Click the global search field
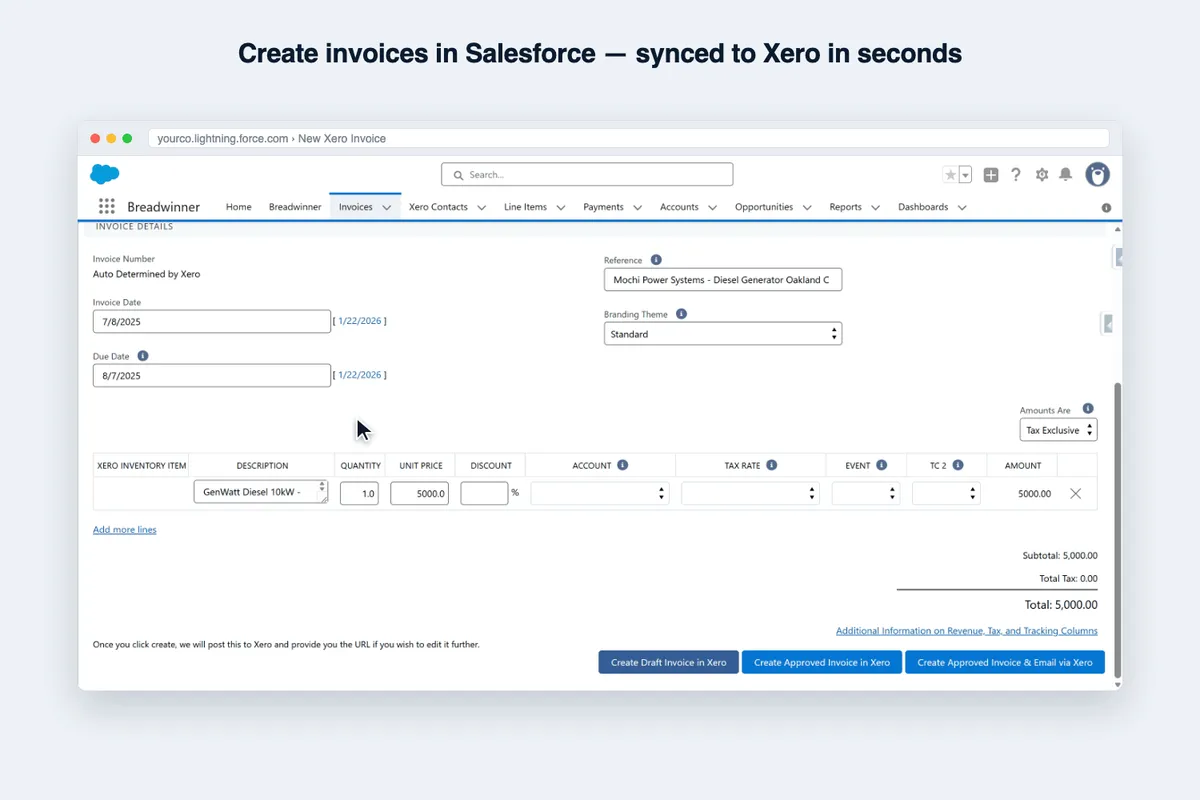Viewport: 1200px width, 800px height. (x=587, y=175)
